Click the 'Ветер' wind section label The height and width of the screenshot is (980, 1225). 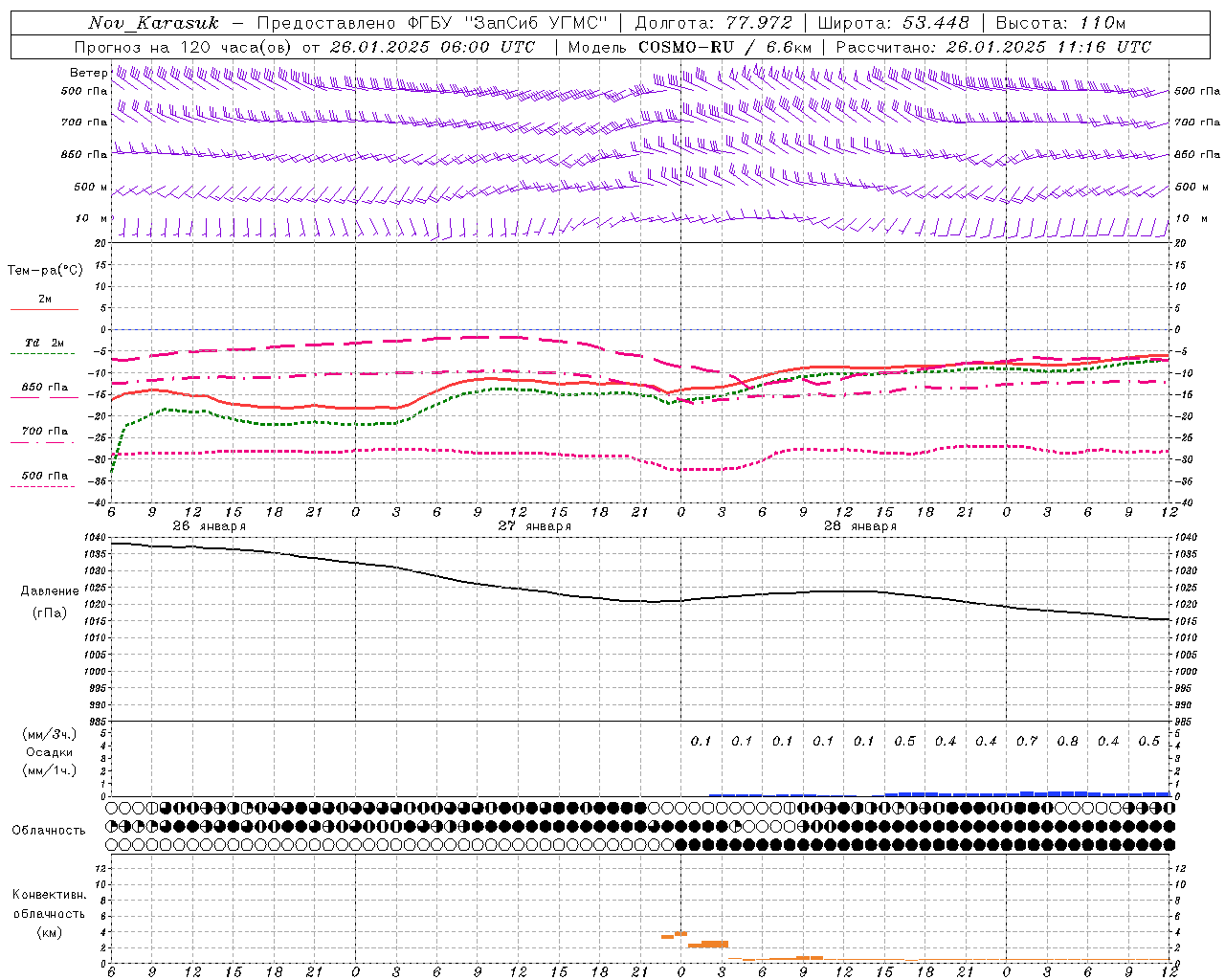point(88,73)
